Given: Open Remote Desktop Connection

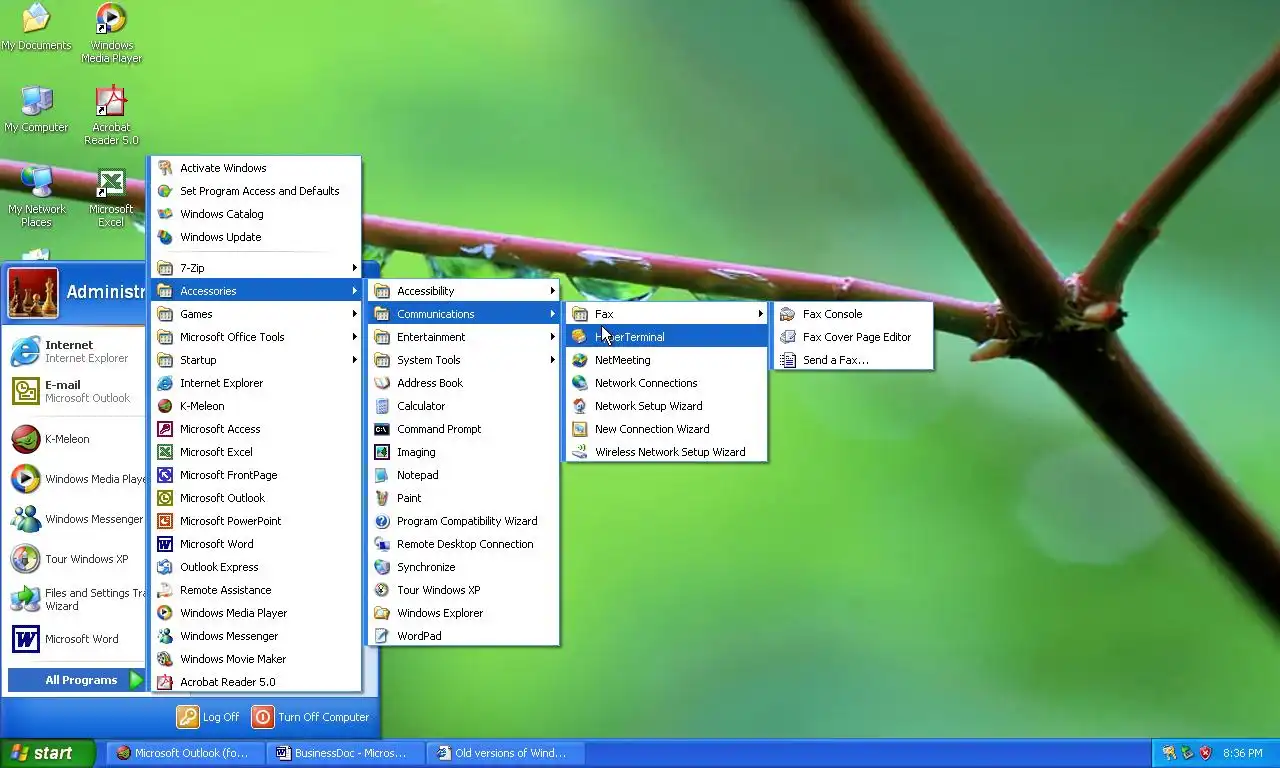Looking at the screenshot, I should coord(463,544).
